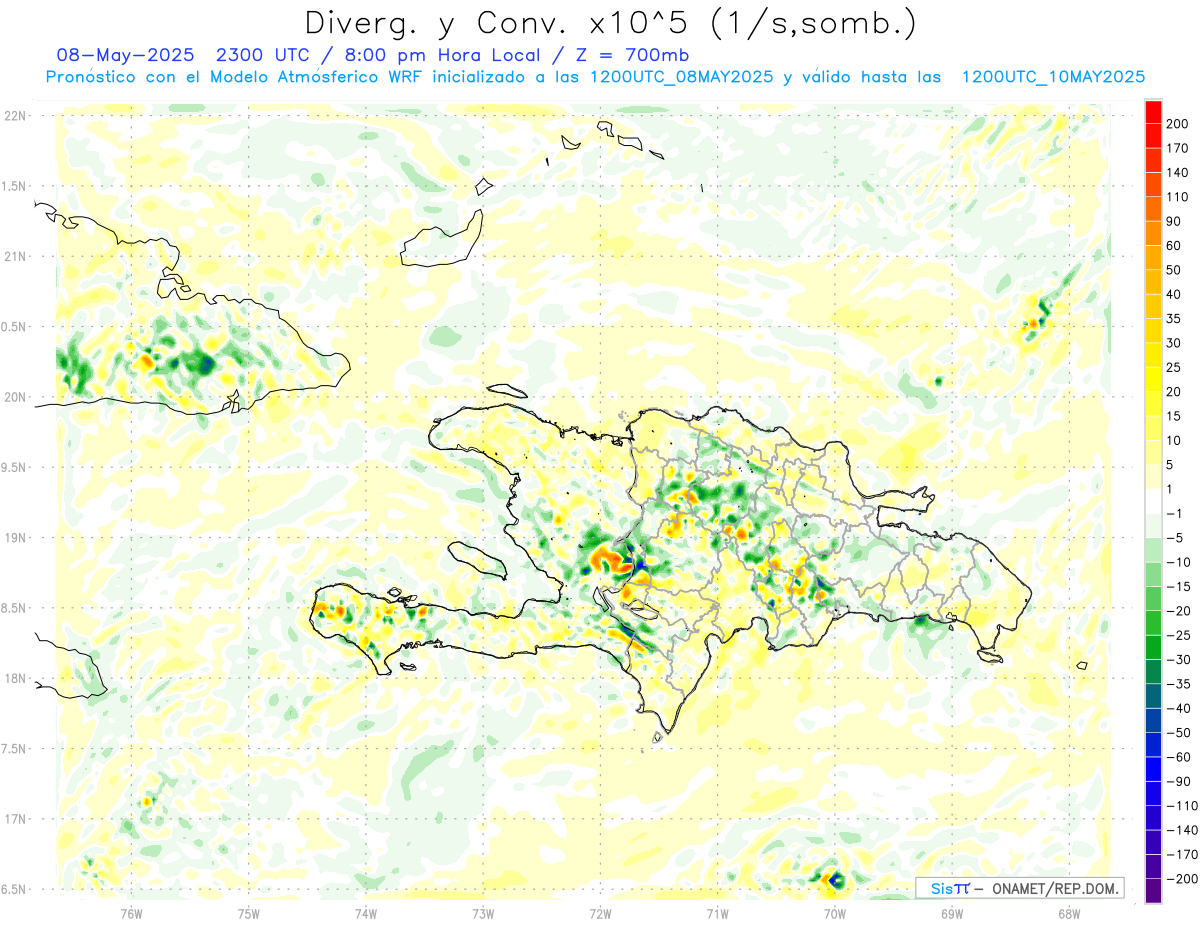Click the '22N' latitude label

tap(14, 116)
